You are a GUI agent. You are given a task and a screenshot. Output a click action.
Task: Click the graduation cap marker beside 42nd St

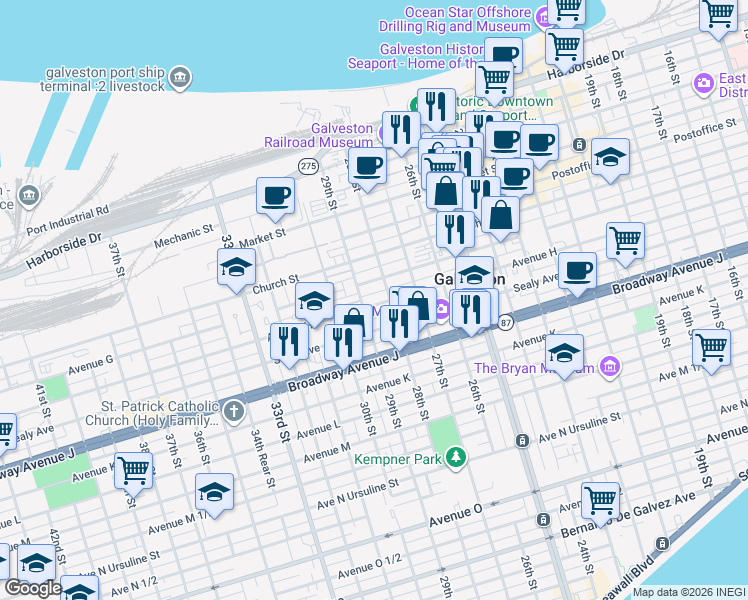coord(36,566)
